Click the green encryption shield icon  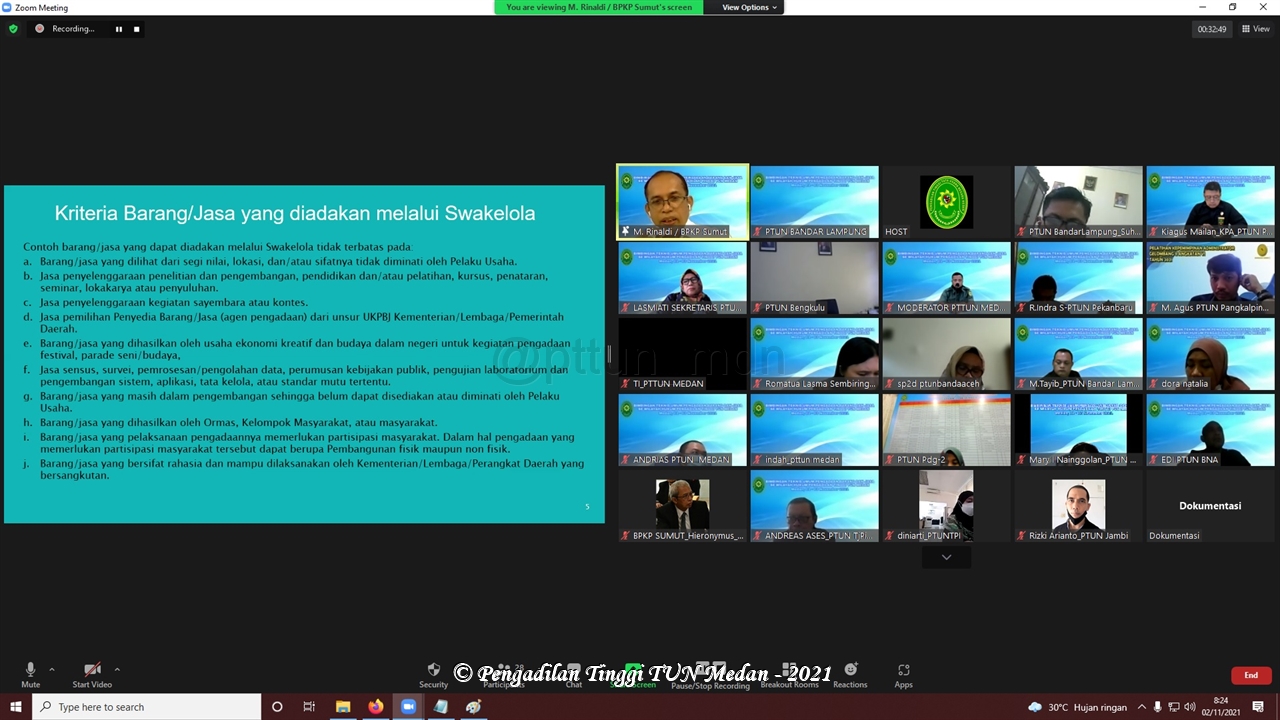coord(13,29)
